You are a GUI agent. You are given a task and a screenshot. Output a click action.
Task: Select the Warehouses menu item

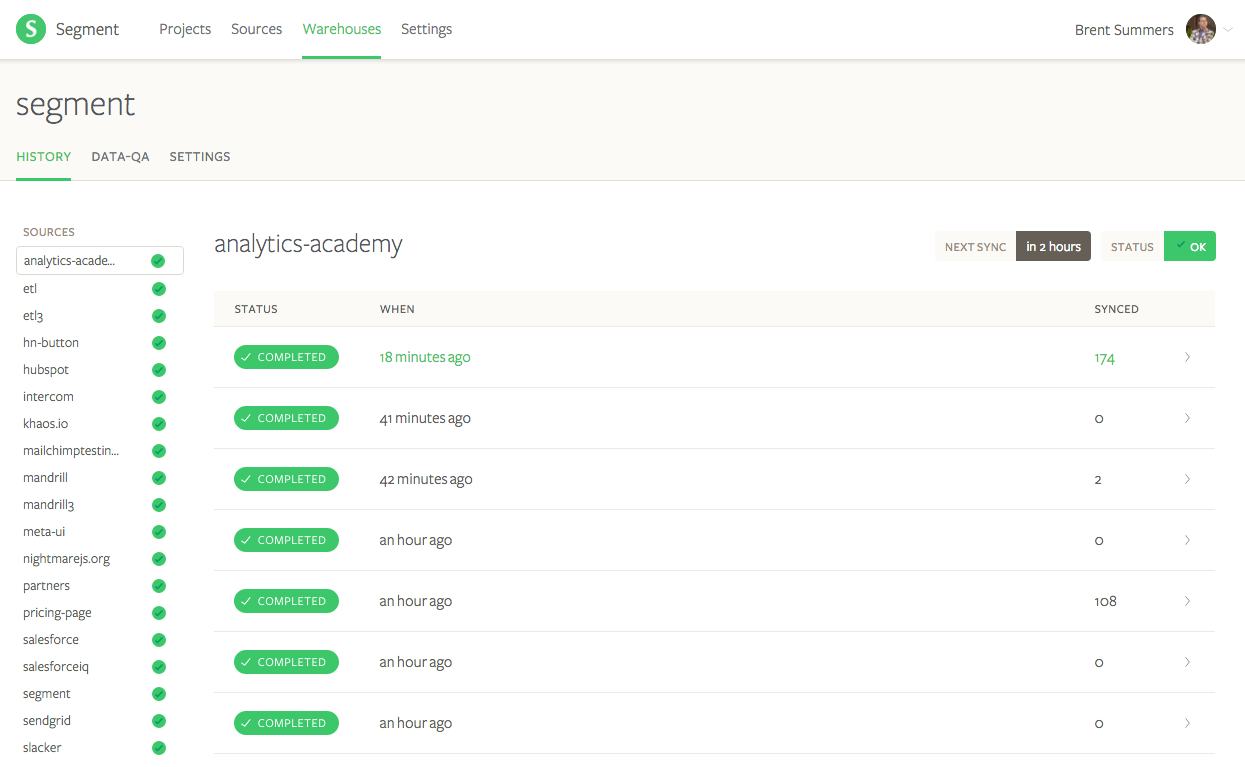point(342,29)
